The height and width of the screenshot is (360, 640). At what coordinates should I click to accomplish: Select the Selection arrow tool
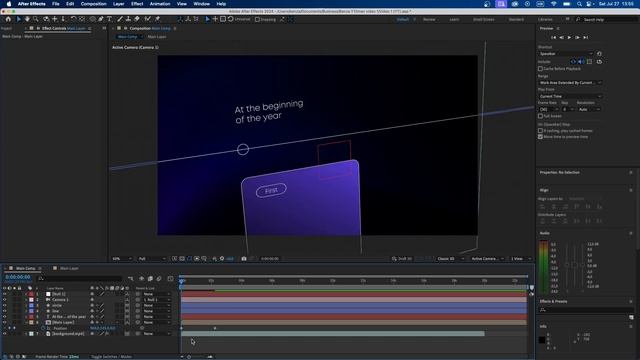coord(18,19)
